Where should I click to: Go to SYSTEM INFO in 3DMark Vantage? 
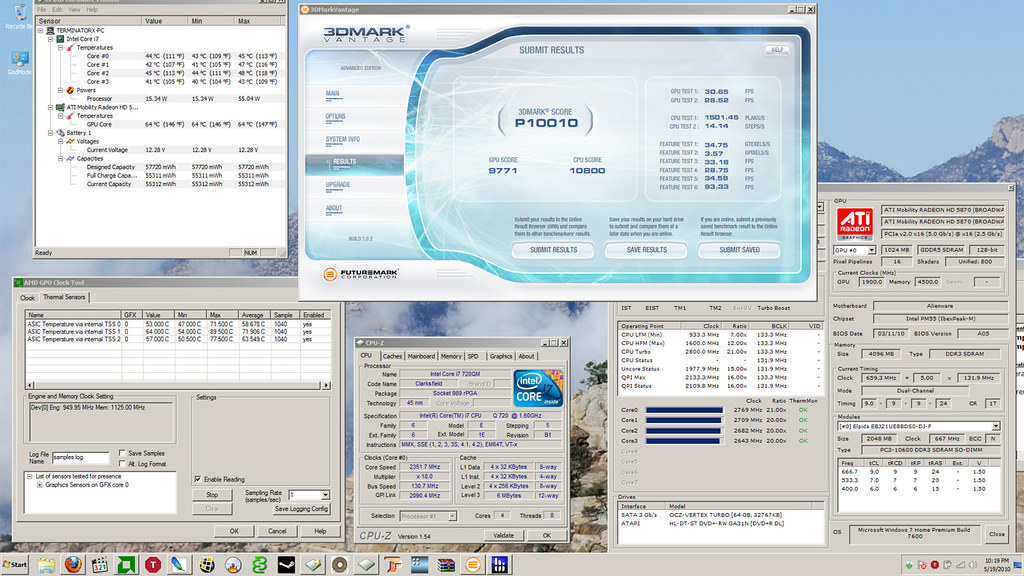[x=343, y=139]
